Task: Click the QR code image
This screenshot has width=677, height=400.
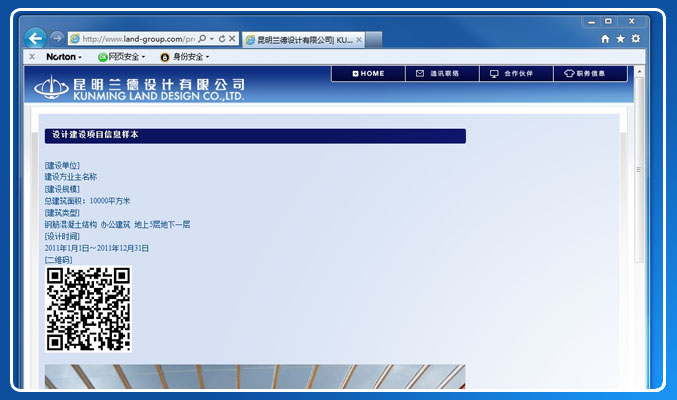Action: [x=89, y=309]
